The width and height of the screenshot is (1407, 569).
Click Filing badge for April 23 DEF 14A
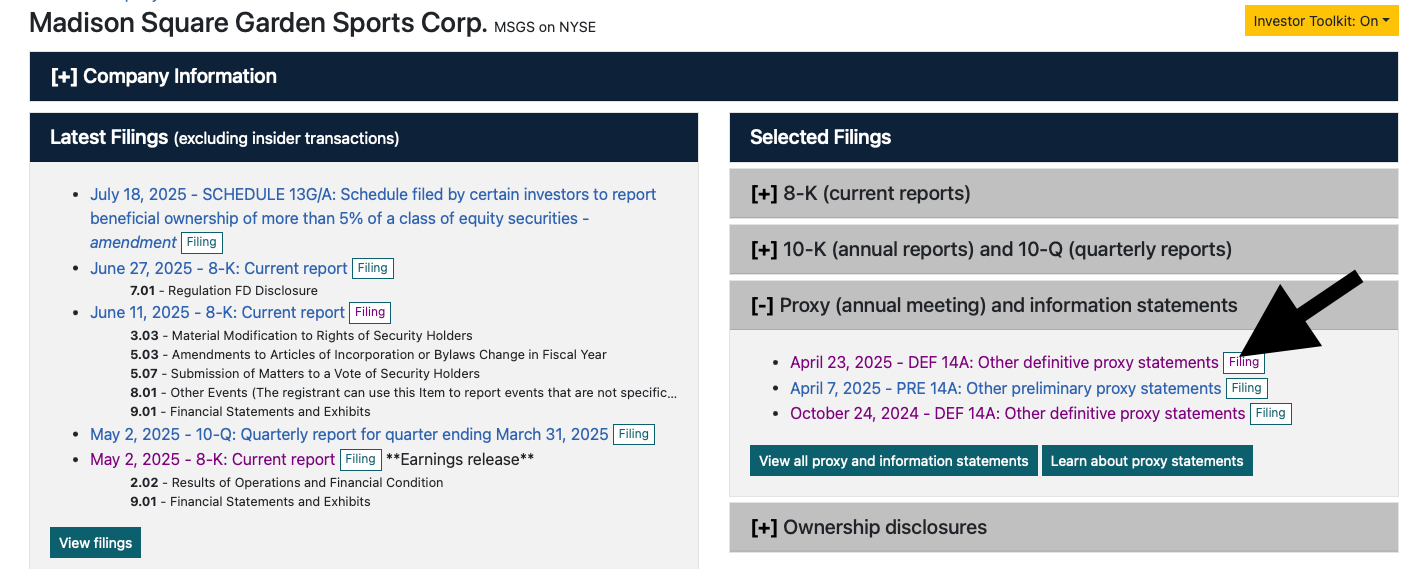tap(1244, 362)
